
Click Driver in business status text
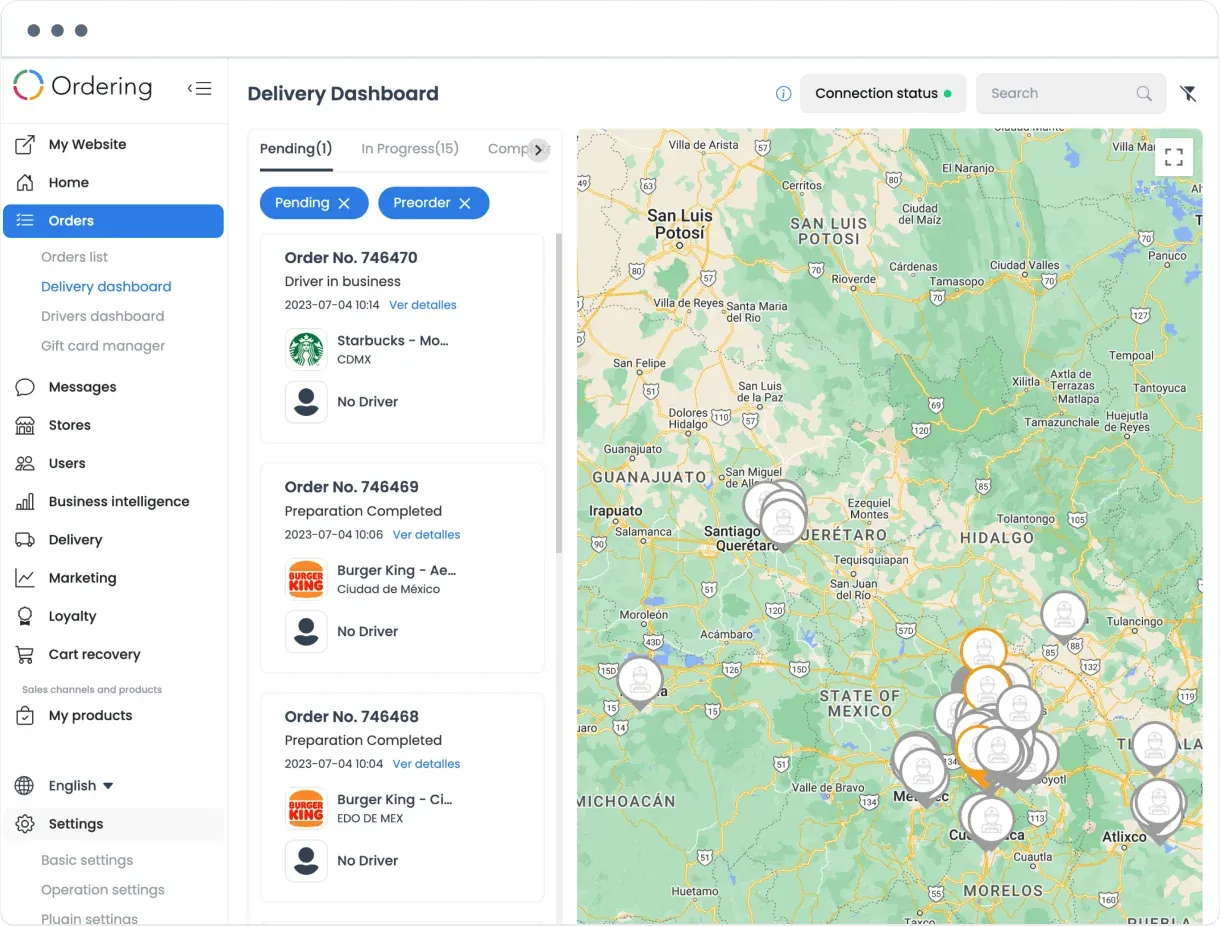click(342, 282)
